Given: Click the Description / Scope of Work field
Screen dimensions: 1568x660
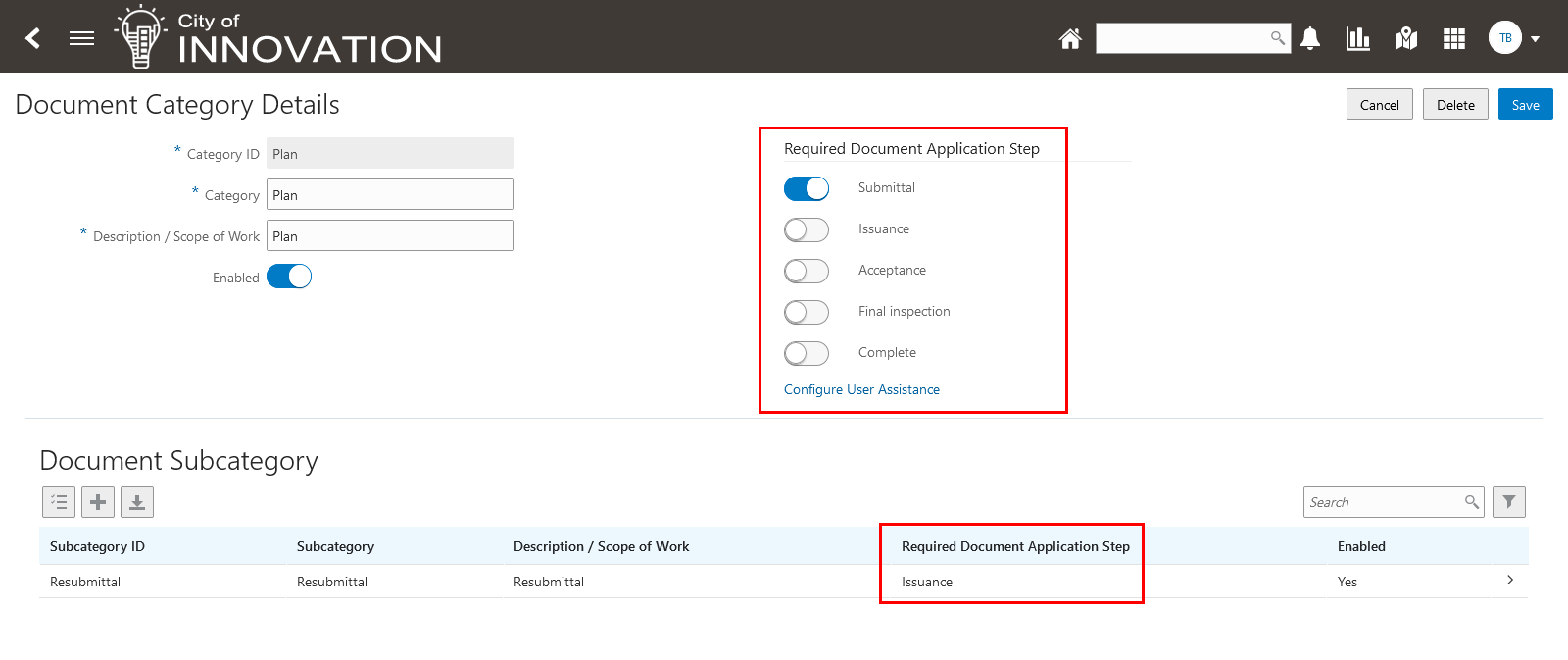Looking at the screenshot, I should click(x=390, y=235).
